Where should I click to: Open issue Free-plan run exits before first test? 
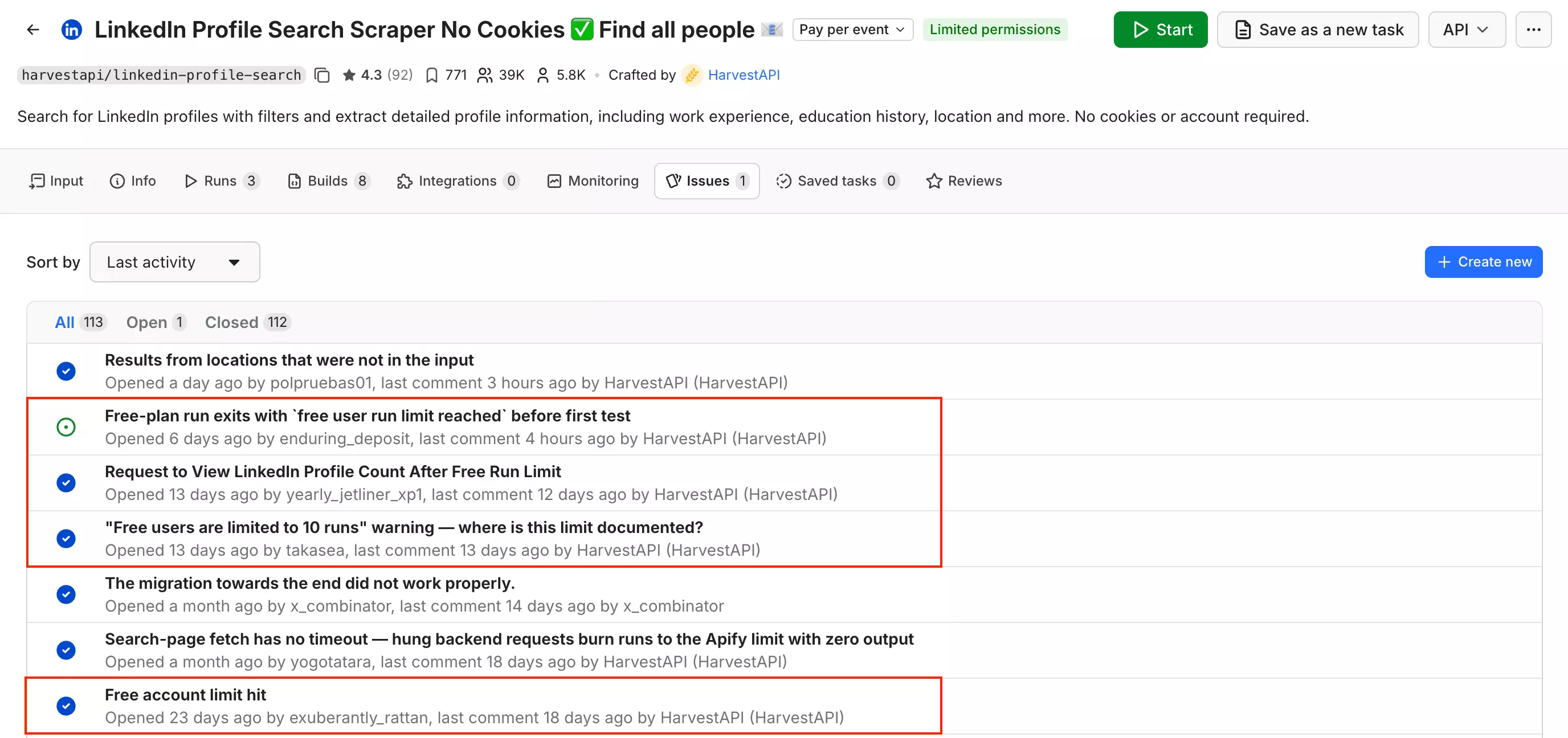(367, 416)
